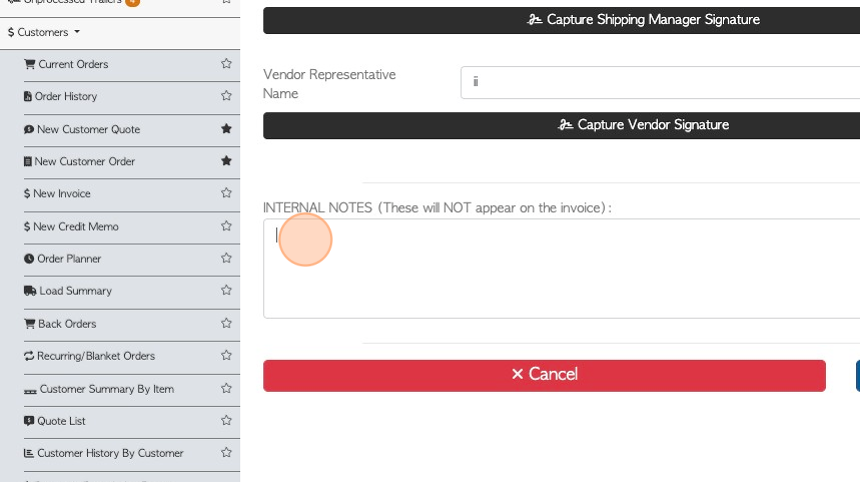Favorite the New Invoice star
The width and height of the screenshot is (860, 482).
pos(226,193)
